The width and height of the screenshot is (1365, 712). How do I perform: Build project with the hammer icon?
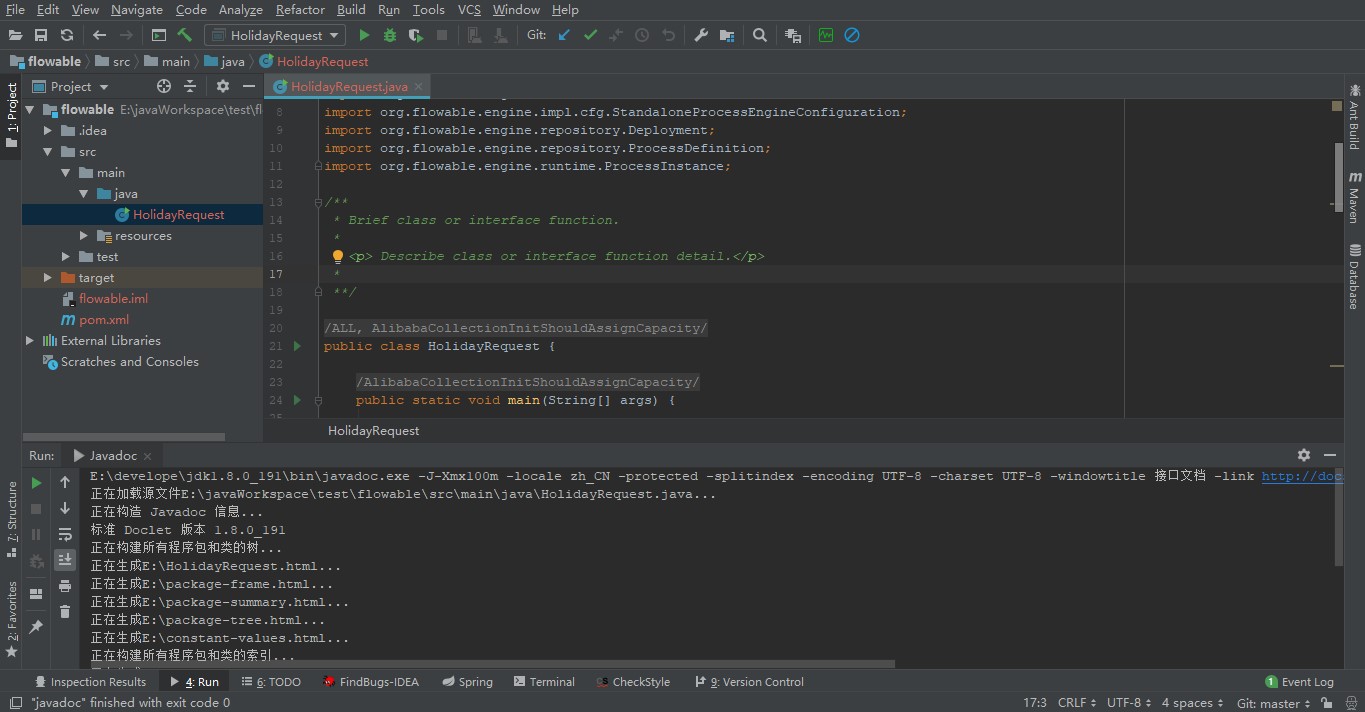[x=185, y=35]
